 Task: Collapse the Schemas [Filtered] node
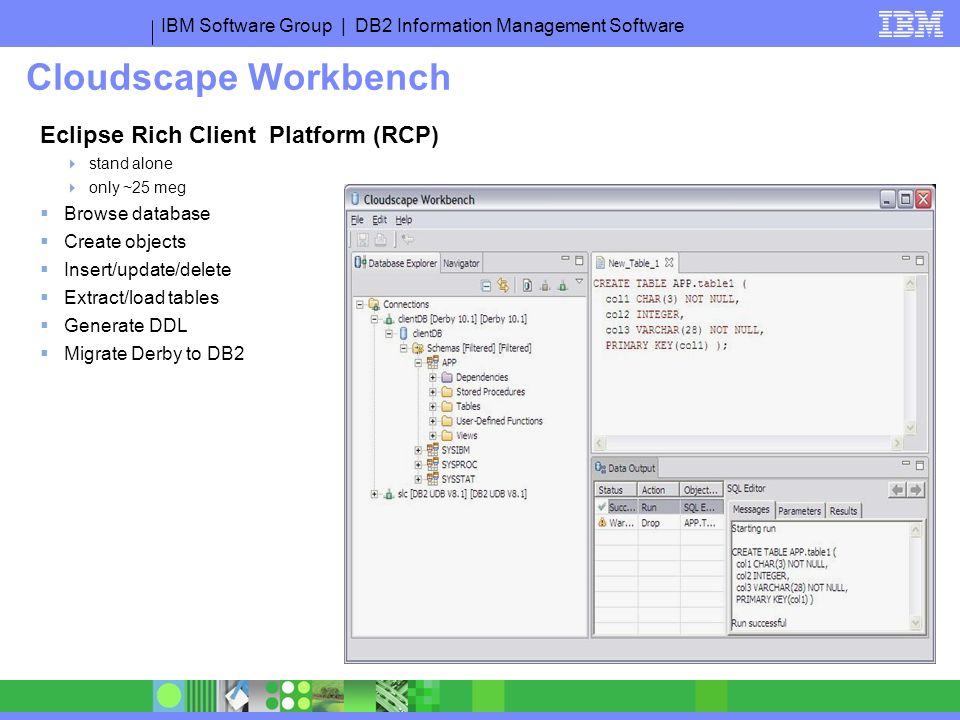[403, 348]
